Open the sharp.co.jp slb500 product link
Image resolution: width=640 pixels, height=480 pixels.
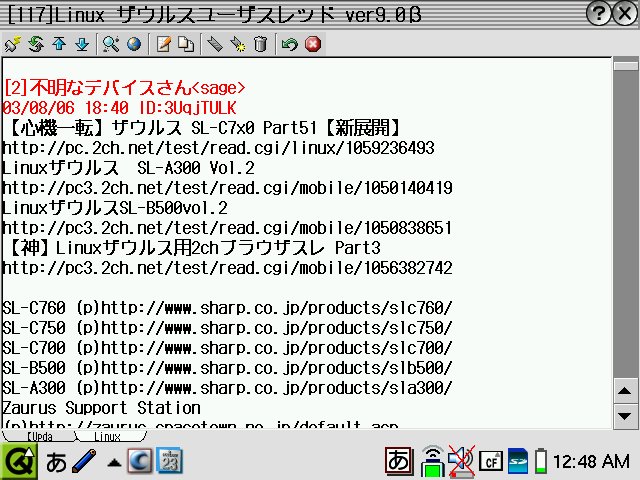[x=277, y=368]
